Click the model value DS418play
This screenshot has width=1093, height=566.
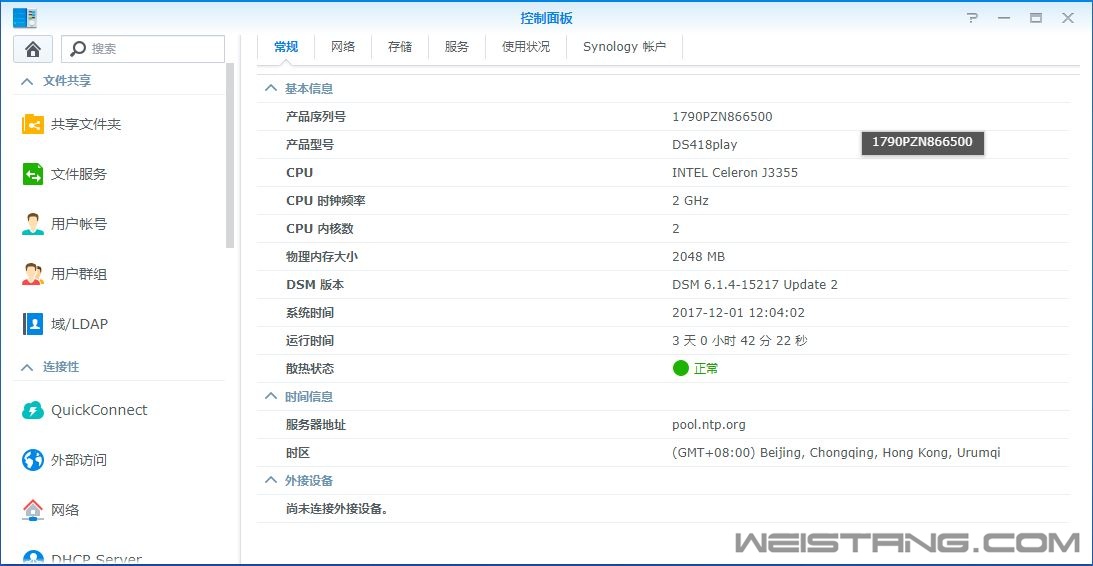coord(705,144)
